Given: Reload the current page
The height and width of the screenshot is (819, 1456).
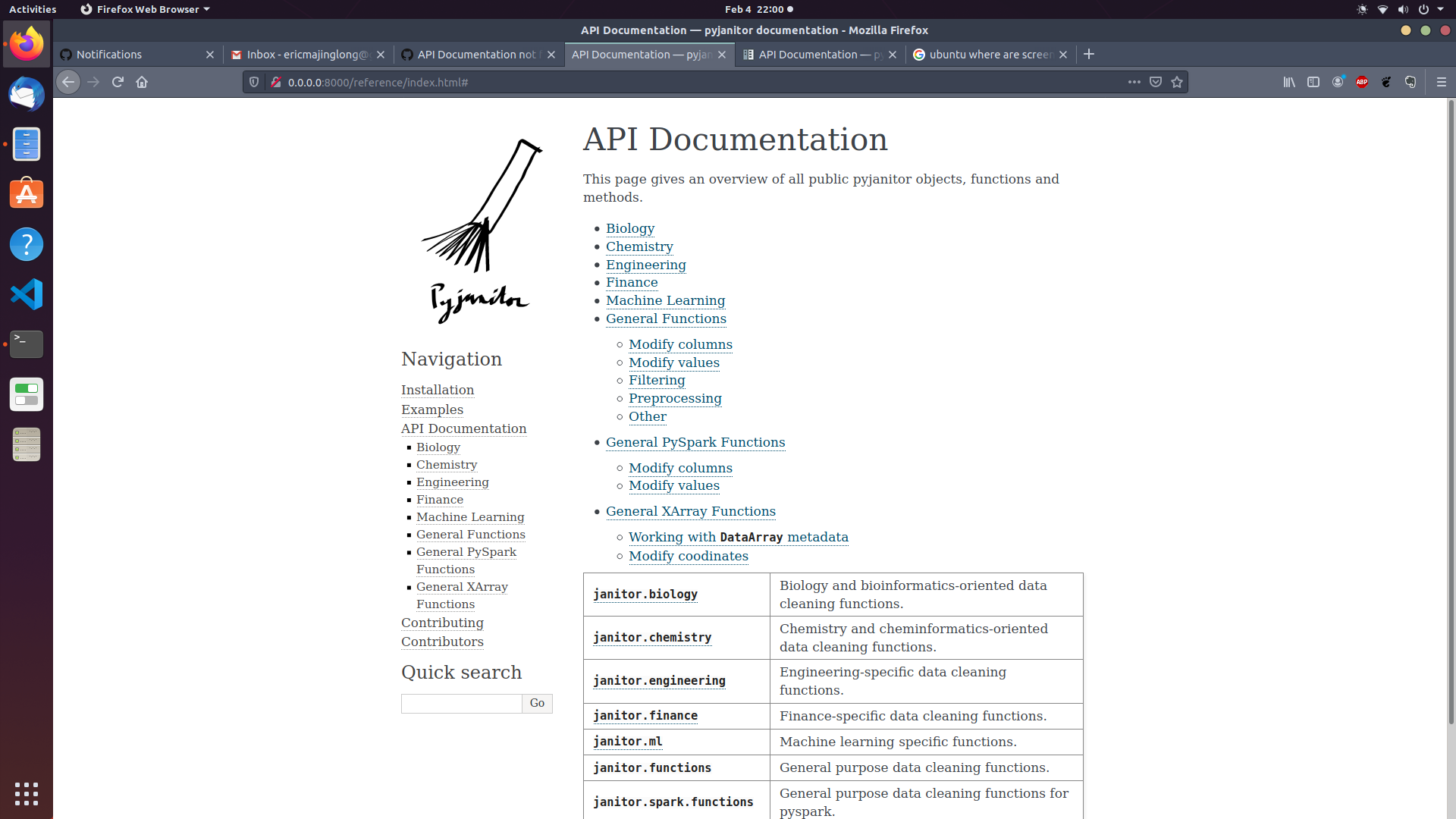Looking at the screenshot, I should (118, 82).
